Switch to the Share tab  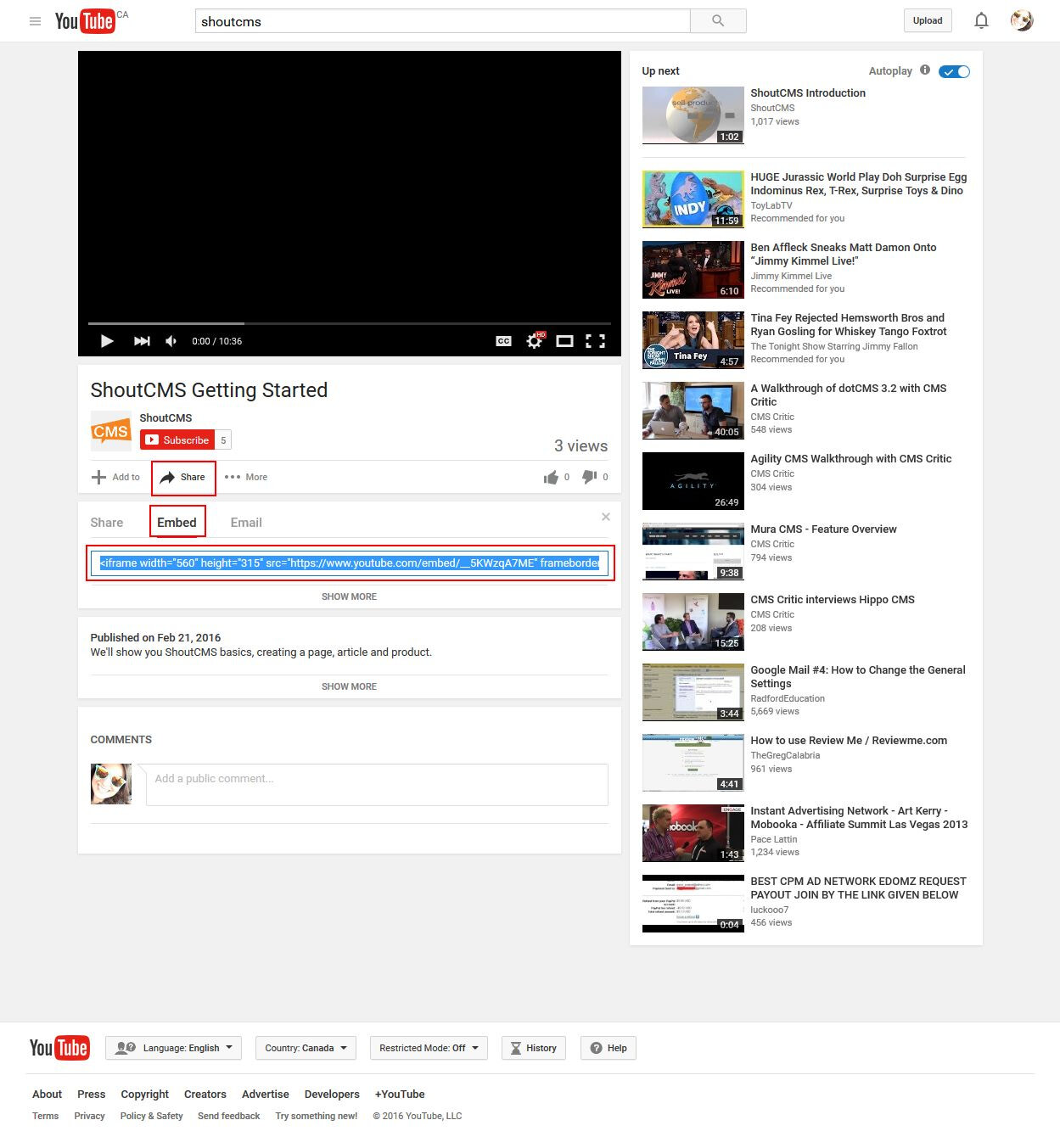tap(107, 523)
